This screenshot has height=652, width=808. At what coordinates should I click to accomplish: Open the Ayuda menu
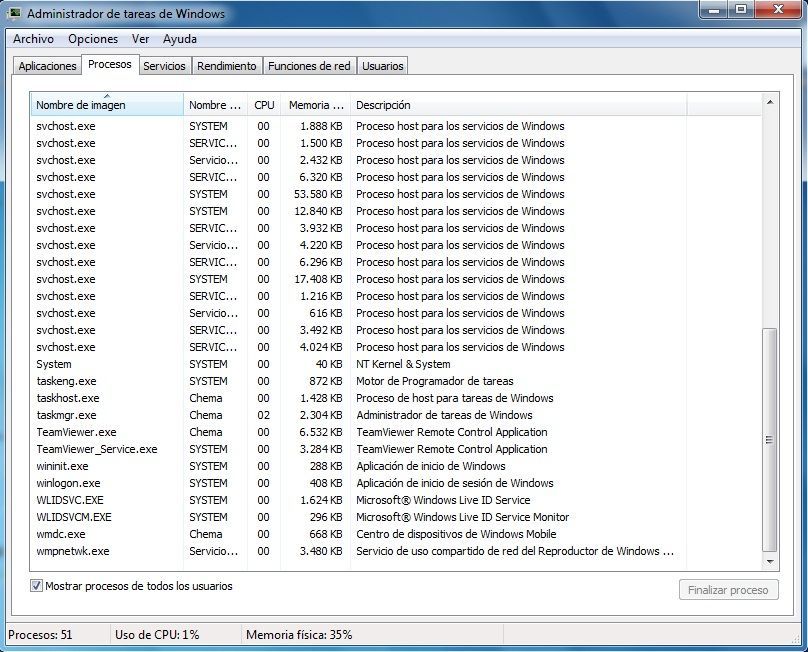(x=180, y=39)
